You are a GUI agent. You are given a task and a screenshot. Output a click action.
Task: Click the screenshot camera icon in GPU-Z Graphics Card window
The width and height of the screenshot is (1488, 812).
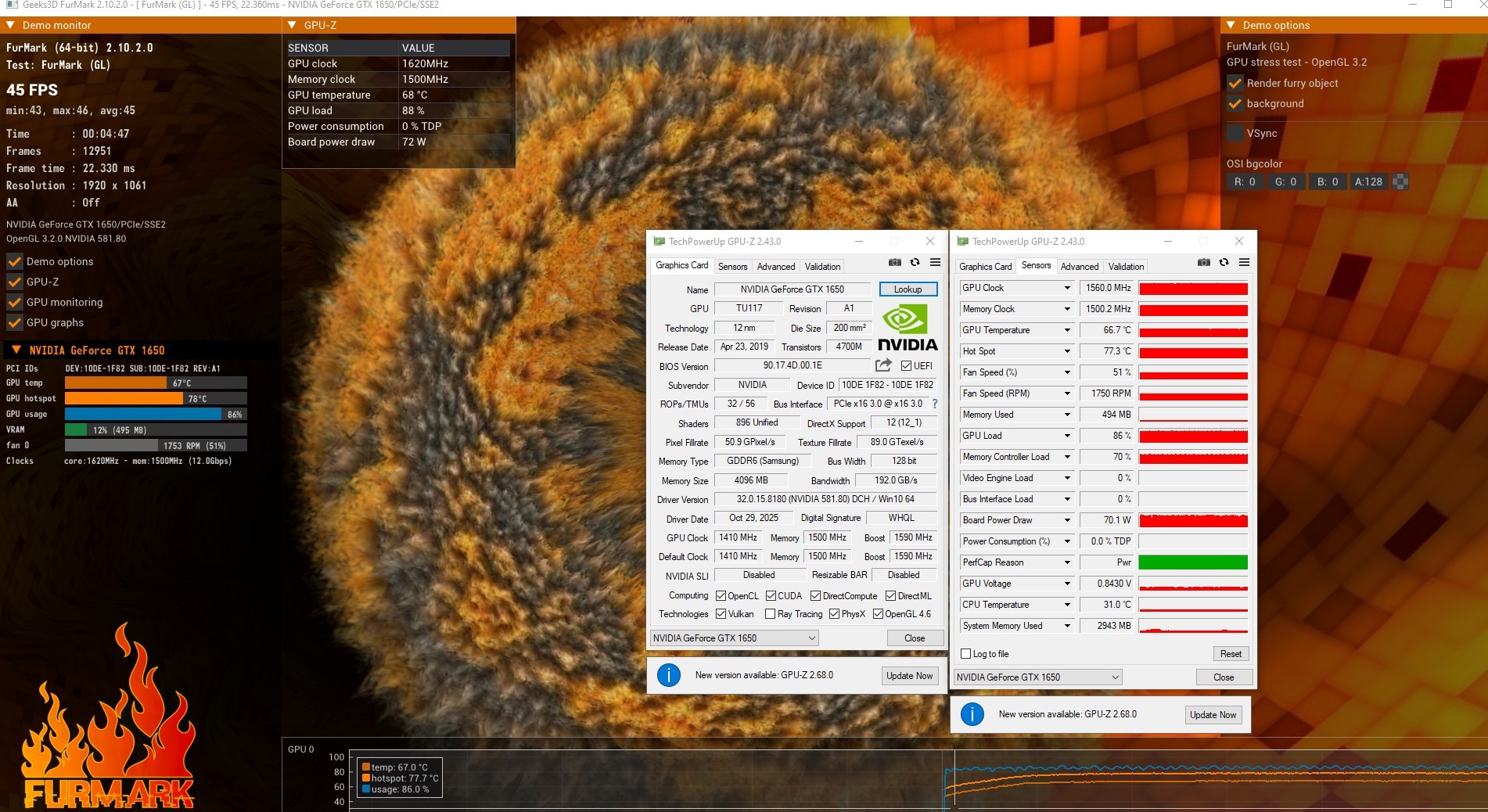pyautogui.click(x=894, y=263)
